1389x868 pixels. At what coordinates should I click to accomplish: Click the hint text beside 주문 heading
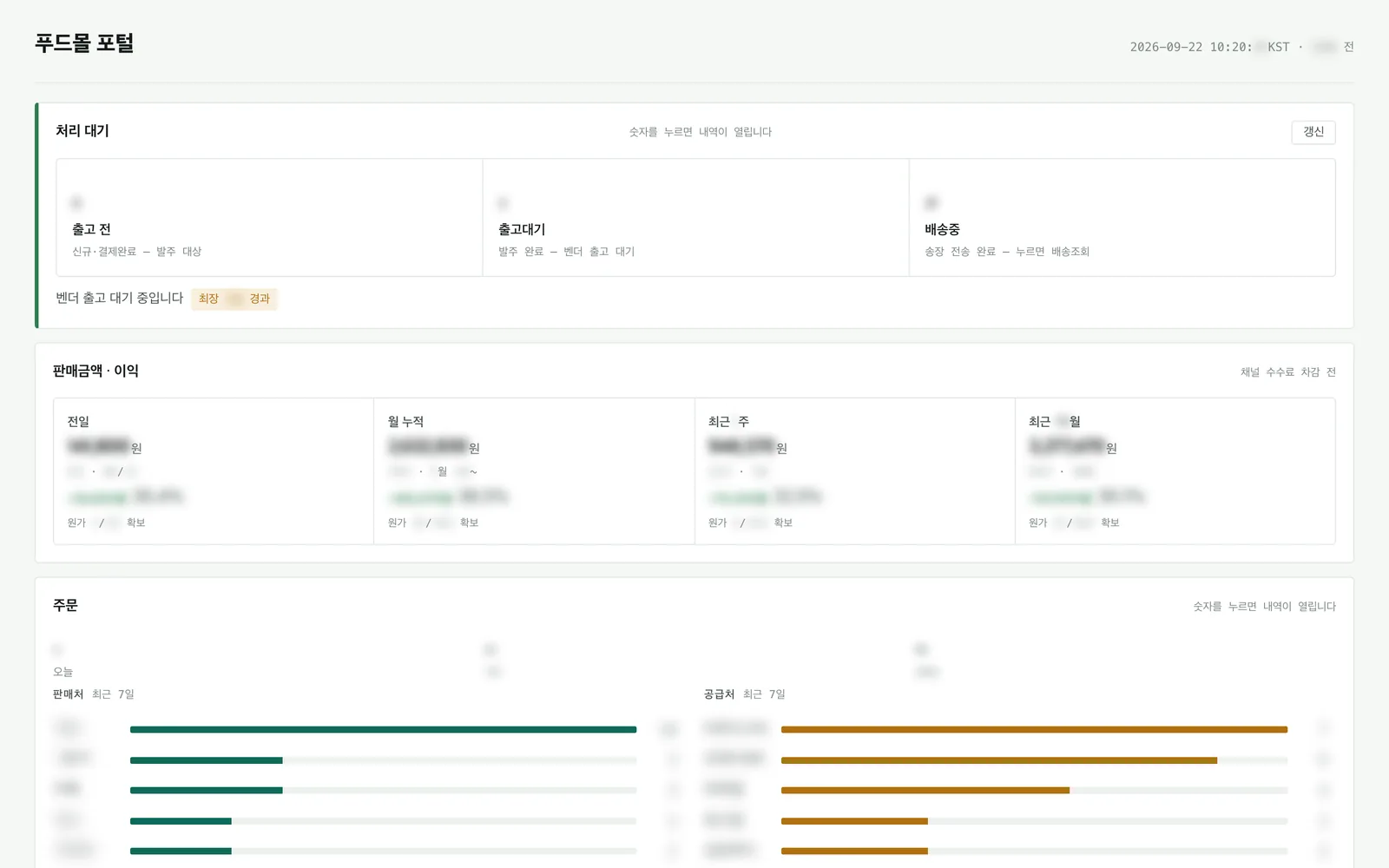(x=1264, y=607)
